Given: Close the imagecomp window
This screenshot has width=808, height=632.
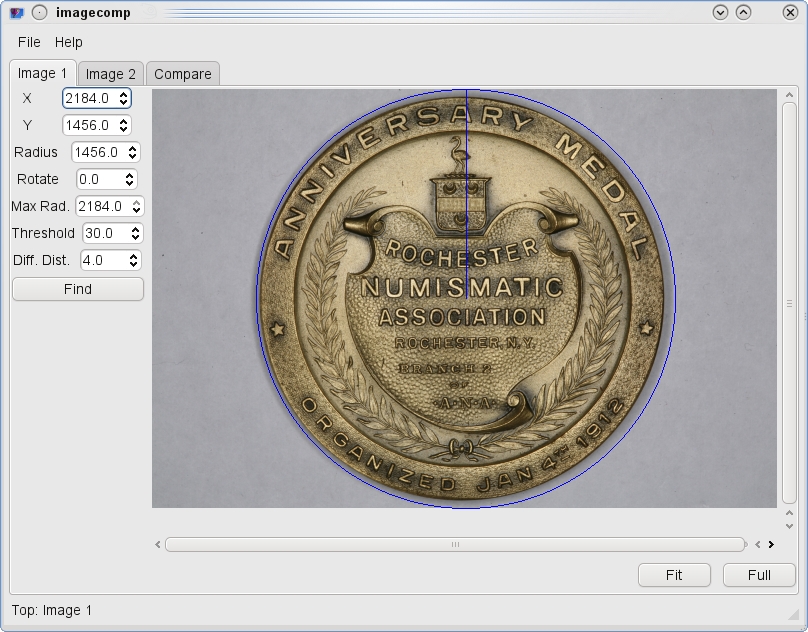Looking at the screenshot, I should pyautogui.click(x=790, y=12).
